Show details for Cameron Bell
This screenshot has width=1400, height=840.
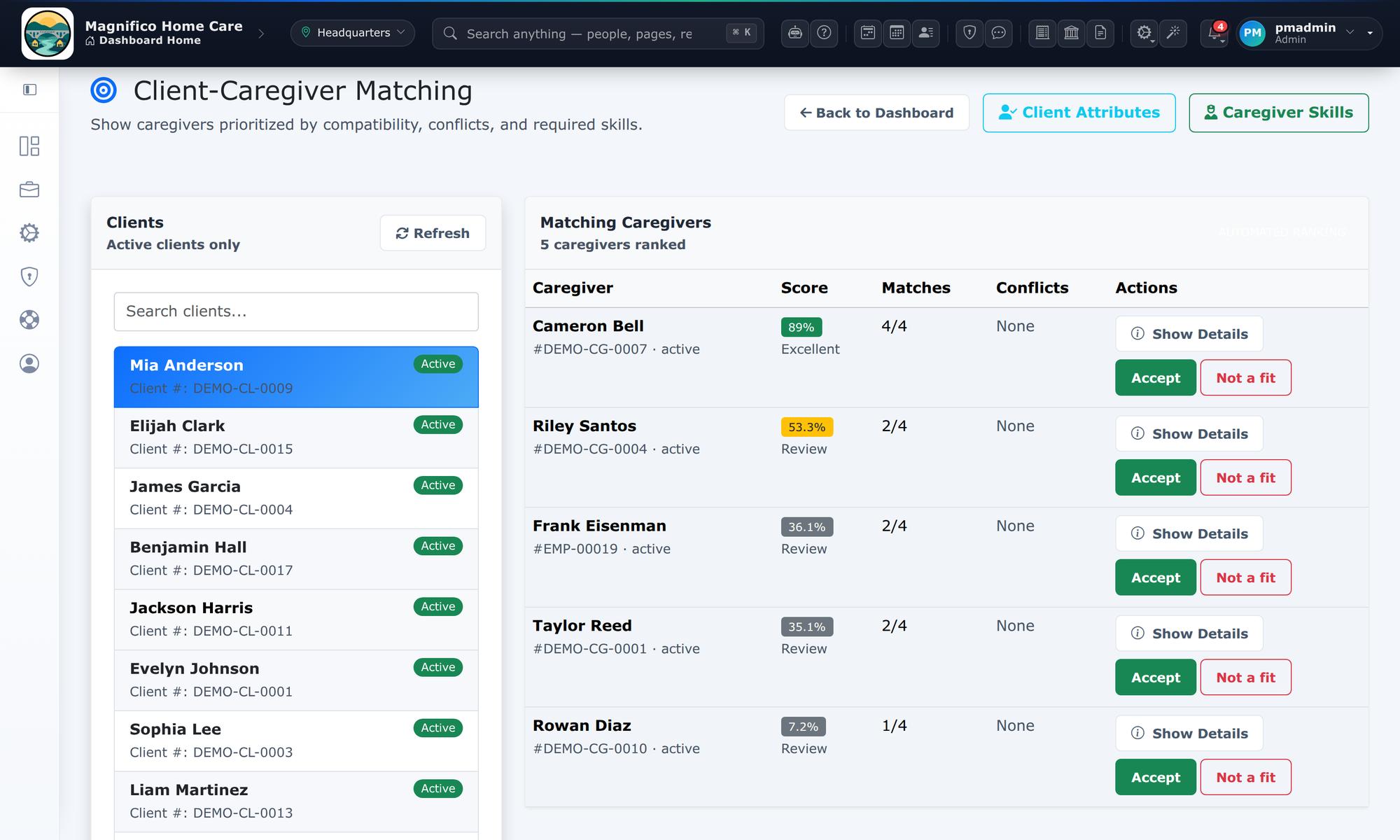point(1189,334)
